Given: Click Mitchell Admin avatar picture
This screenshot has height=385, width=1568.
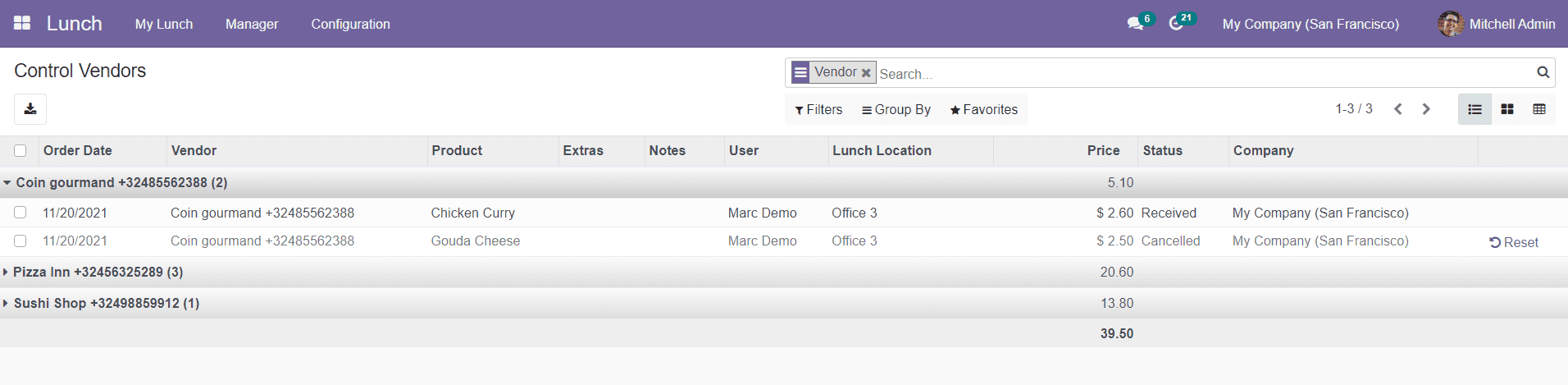Looking at the screenshot, I should [1450, 24].
